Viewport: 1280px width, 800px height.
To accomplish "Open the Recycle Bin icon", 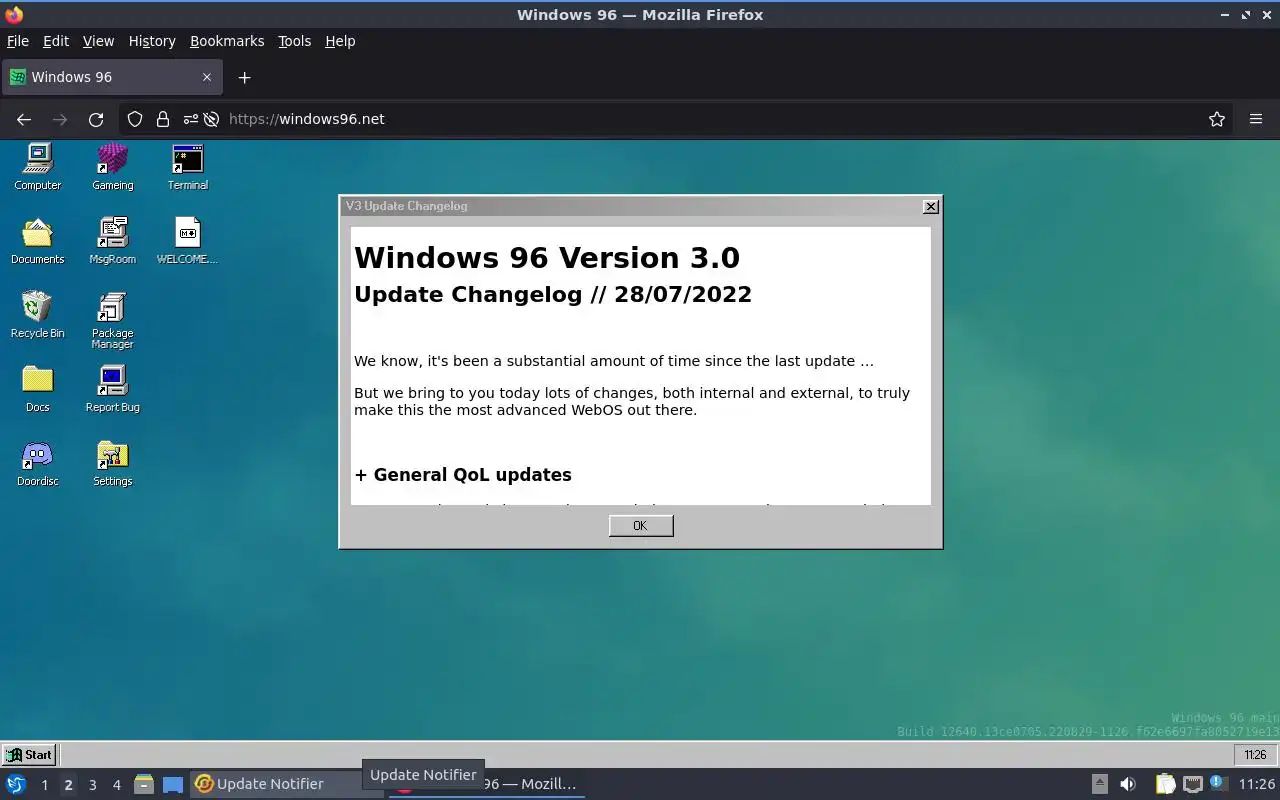I will click(x=38, y=315).
